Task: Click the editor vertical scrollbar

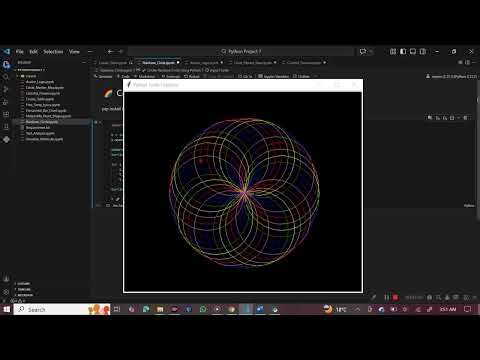Action: [x=478, y=150]
